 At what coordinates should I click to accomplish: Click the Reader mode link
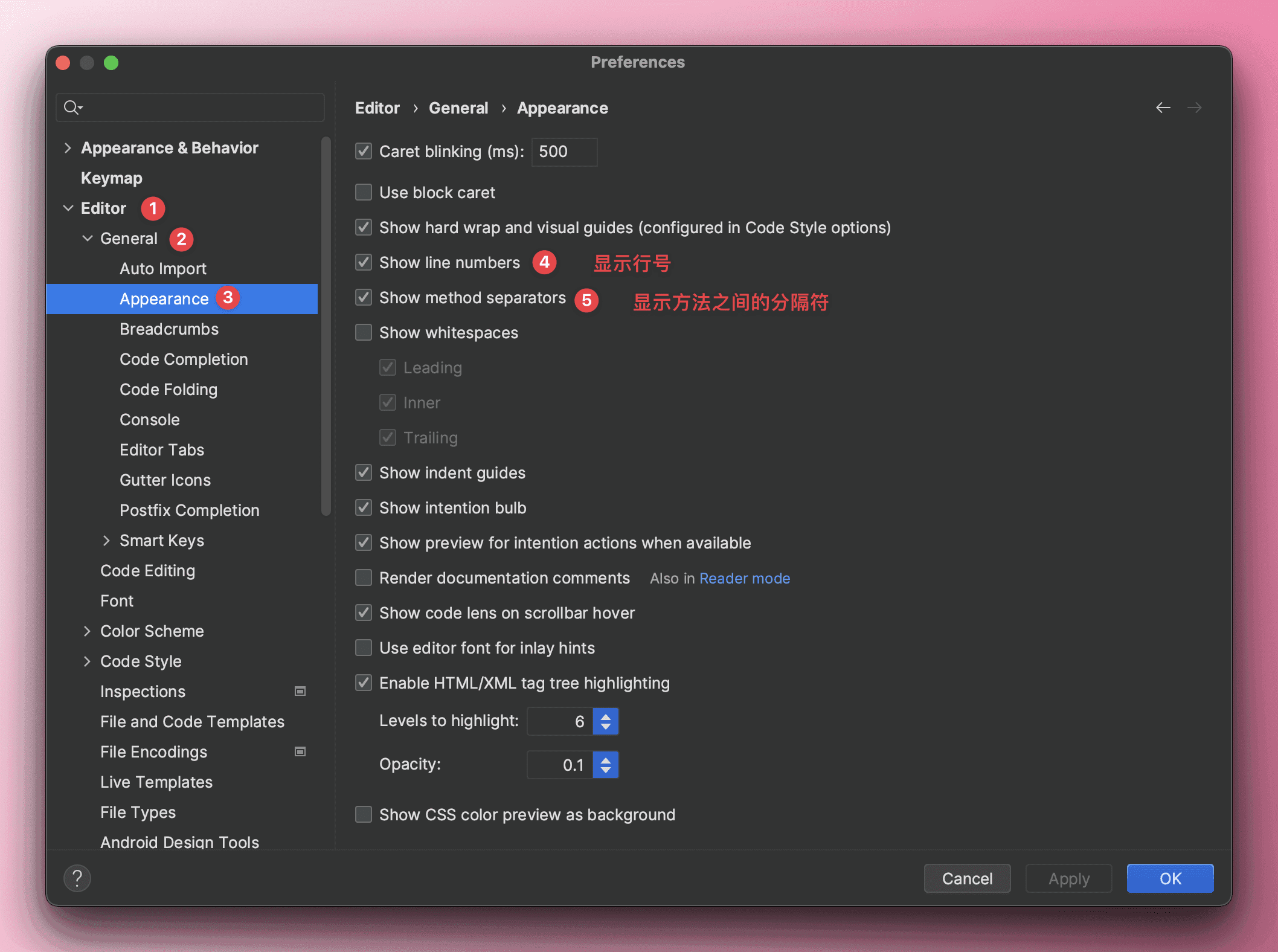point(744,578)
